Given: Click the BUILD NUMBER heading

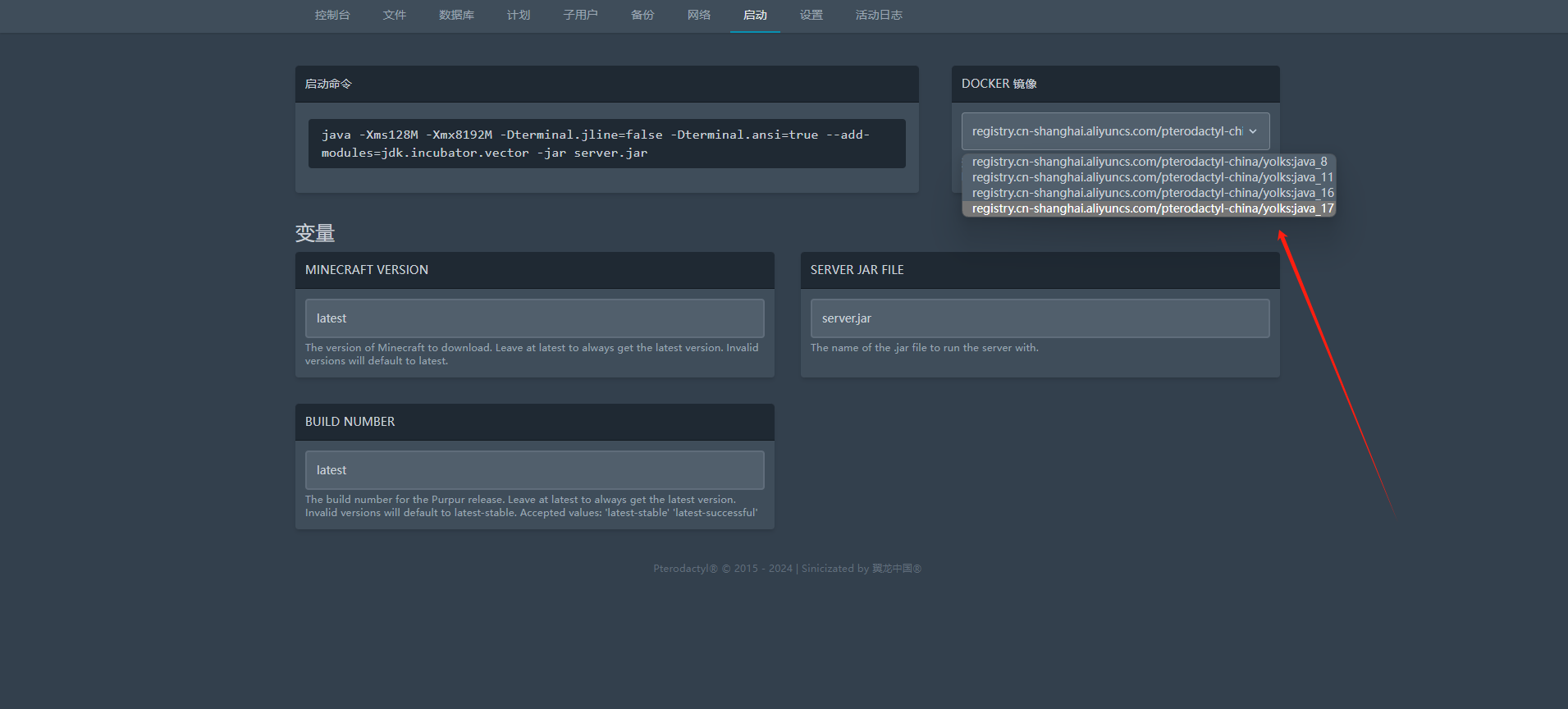Looking at the screenshot, I should click(x=350, y=422).
